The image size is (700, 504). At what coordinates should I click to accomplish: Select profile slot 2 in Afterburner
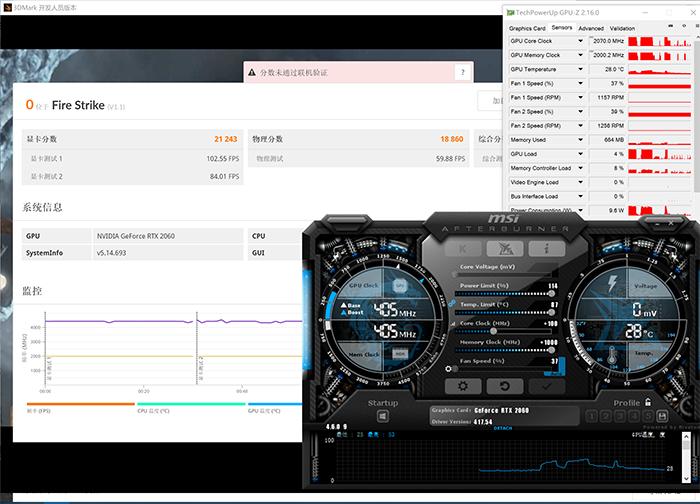(606, 417)
